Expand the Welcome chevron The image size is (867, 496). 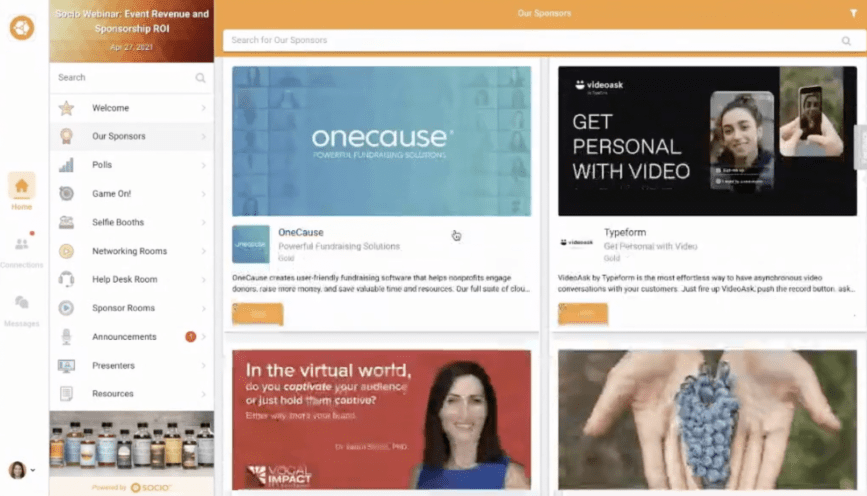203,108
